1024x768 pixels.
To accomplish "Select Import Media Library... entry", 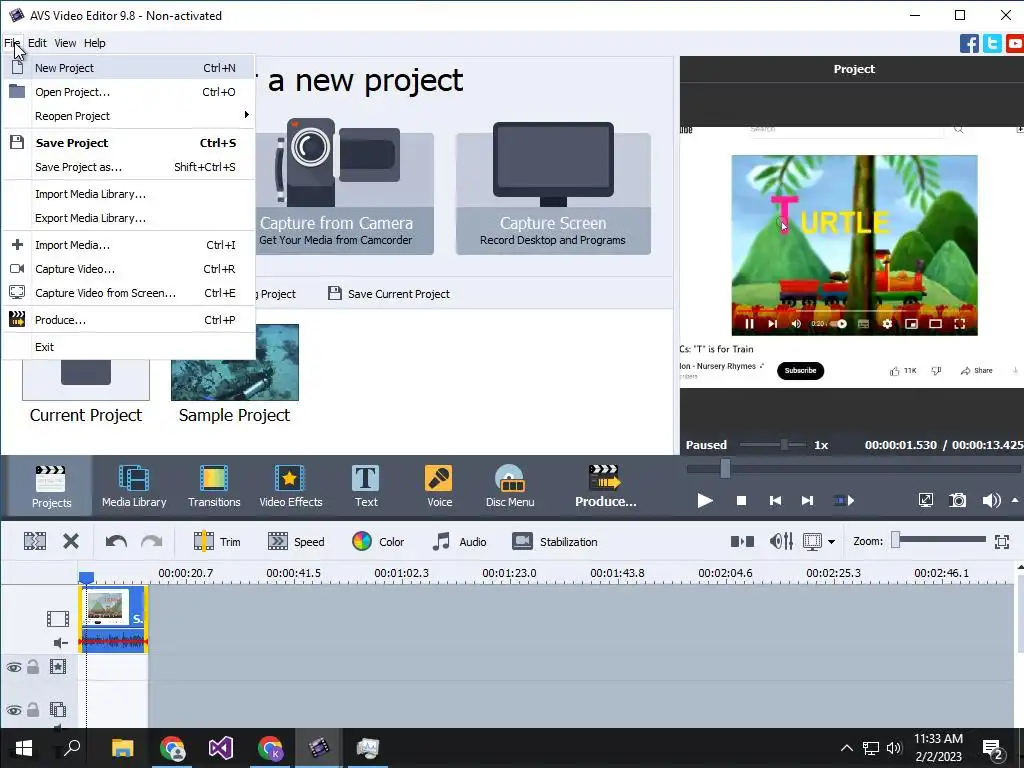I will pyautogui.click(x=128, y=193).
